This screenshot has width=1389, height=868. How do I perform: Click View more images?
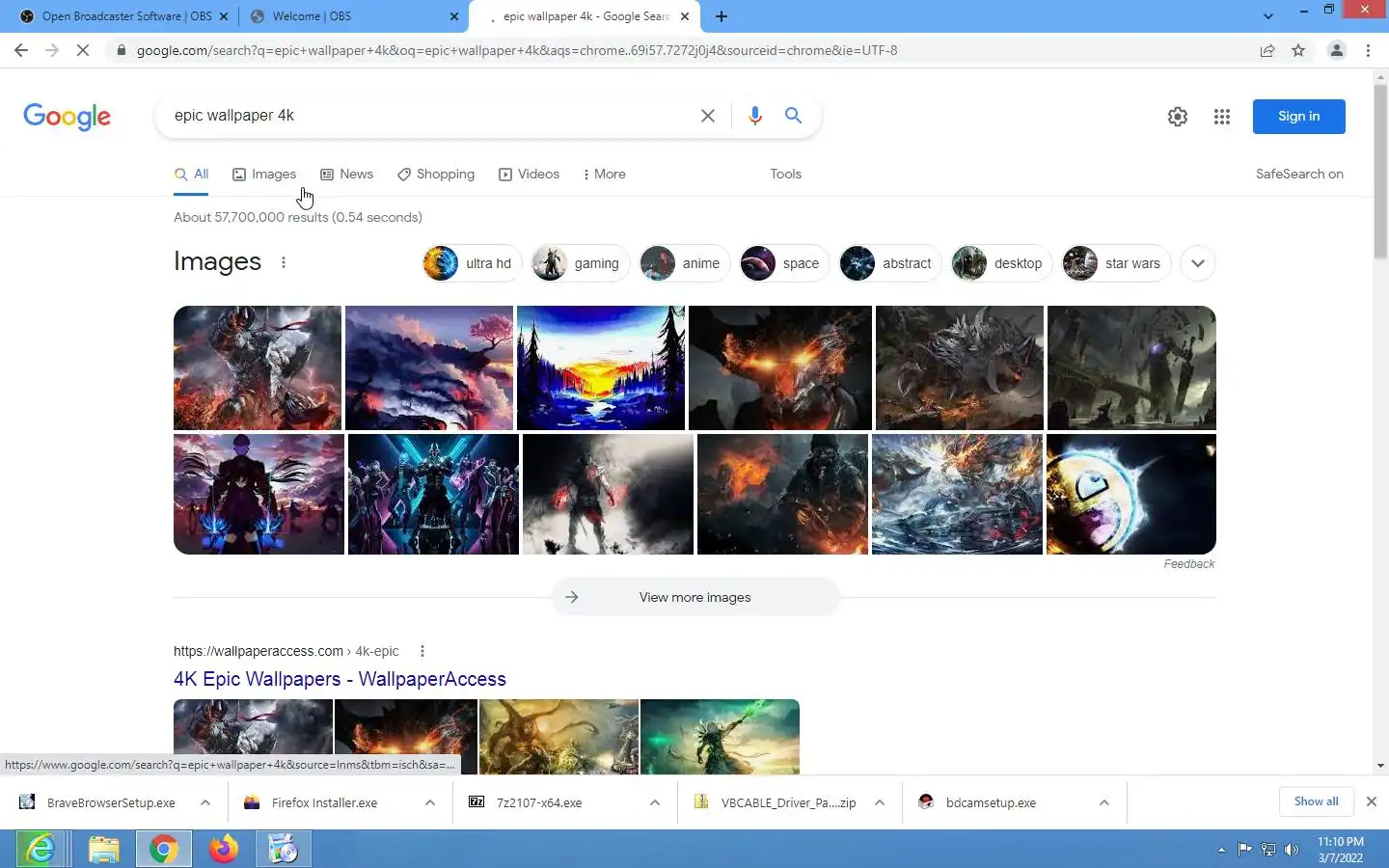pos(694,597)
